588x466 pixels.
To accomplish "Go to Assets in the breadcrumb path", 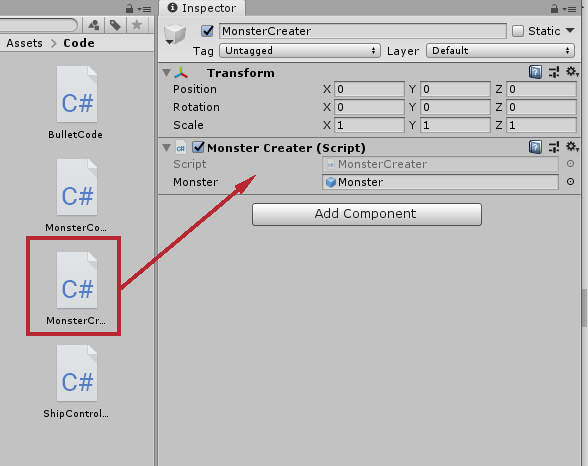I will [24, 43].
